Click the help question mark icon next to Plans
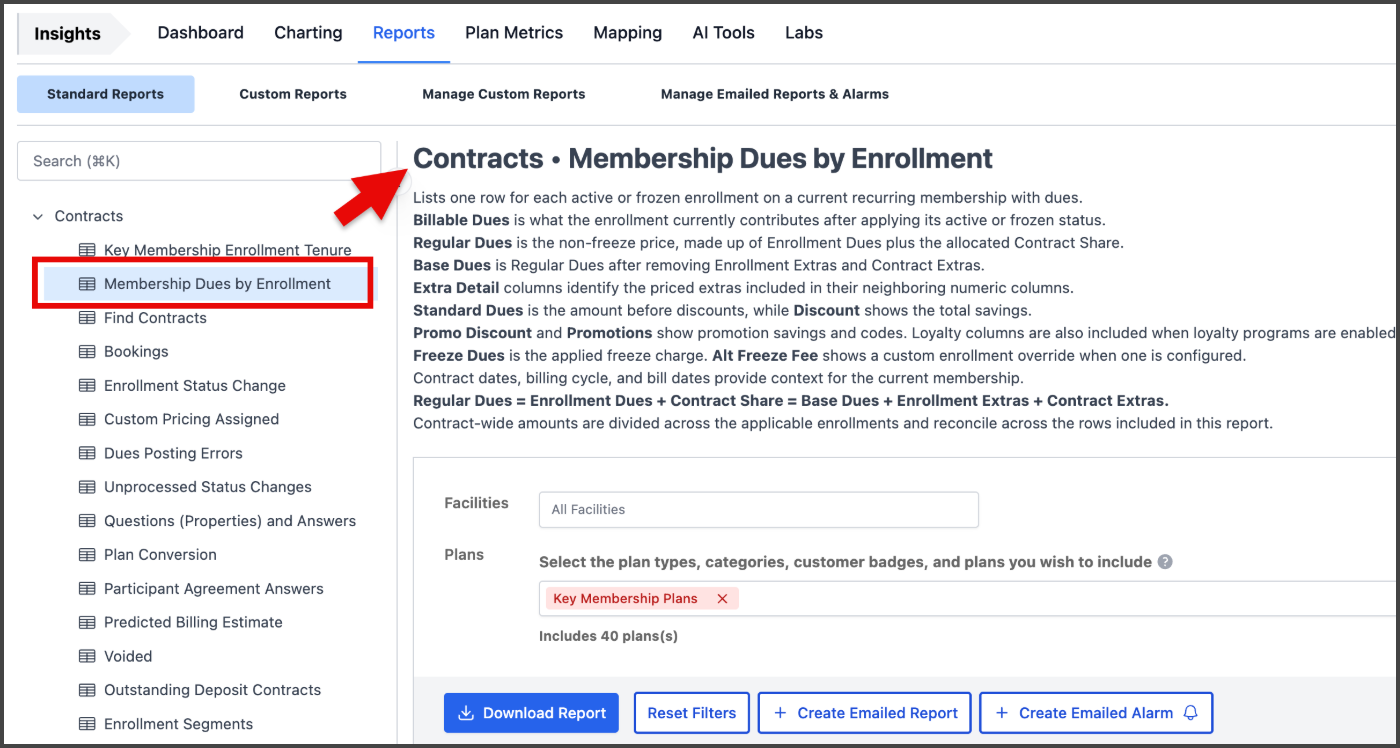 (1165, 562)
